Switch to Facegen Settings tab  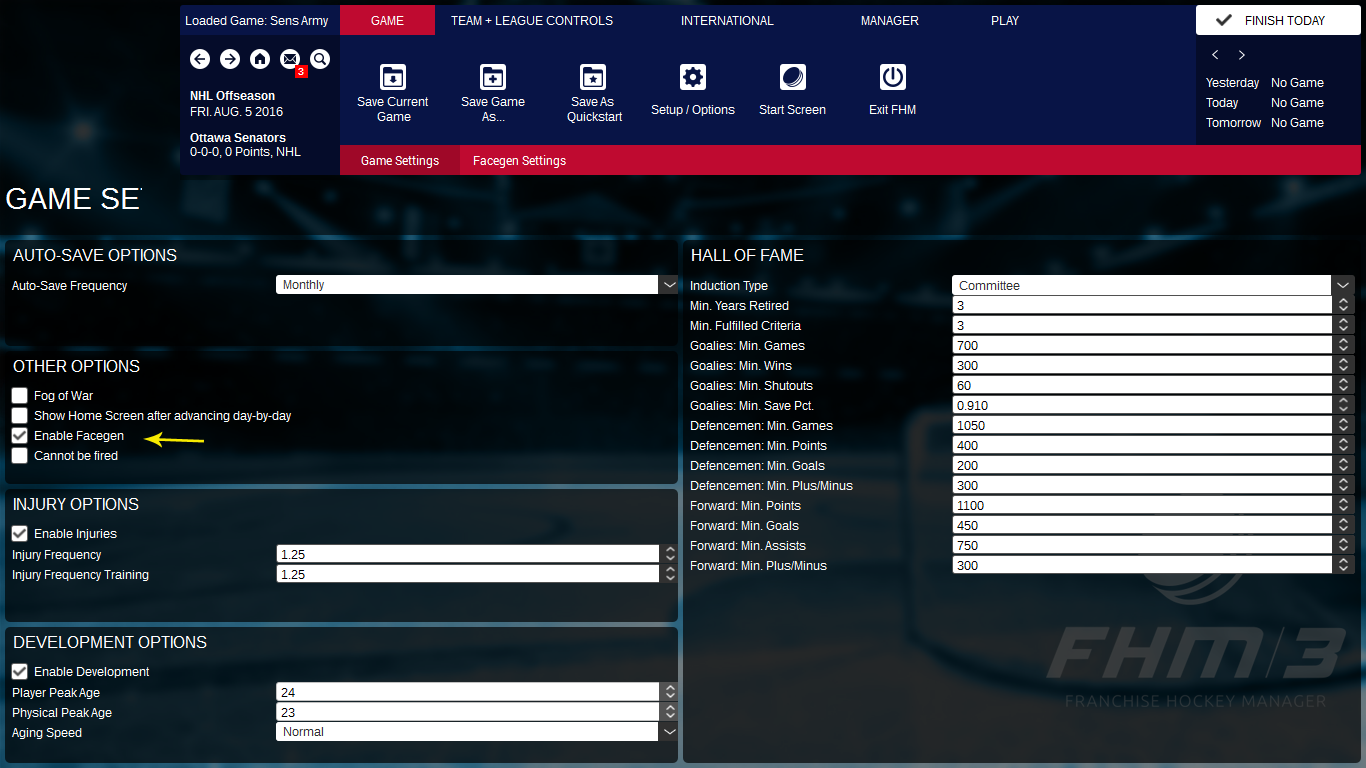click(519, 160)
